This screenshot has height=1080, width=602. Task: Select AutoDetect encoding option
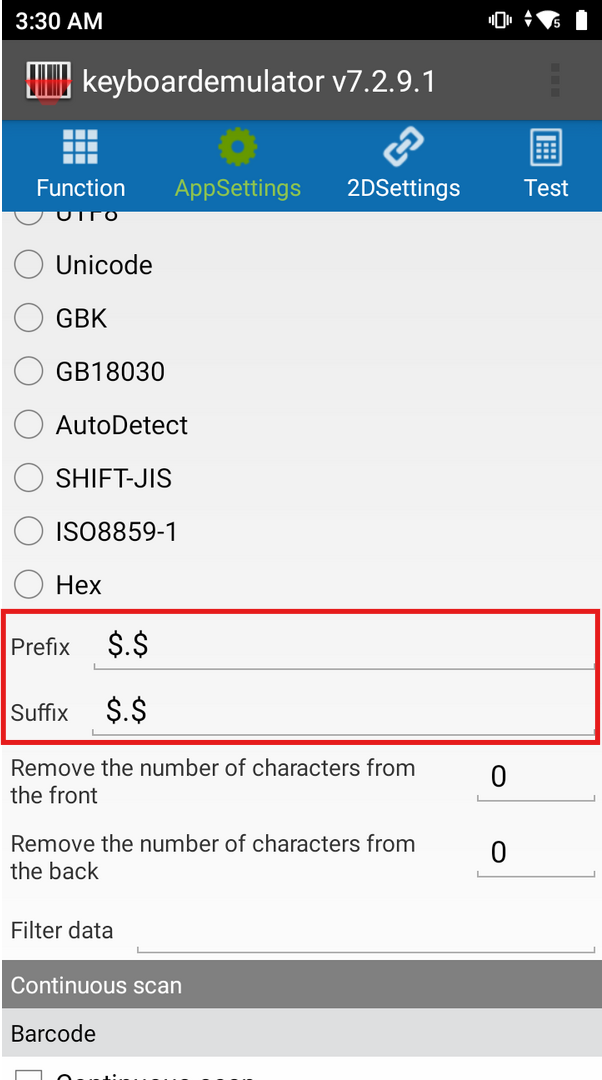pyautogui.click(x=29, y=425)
